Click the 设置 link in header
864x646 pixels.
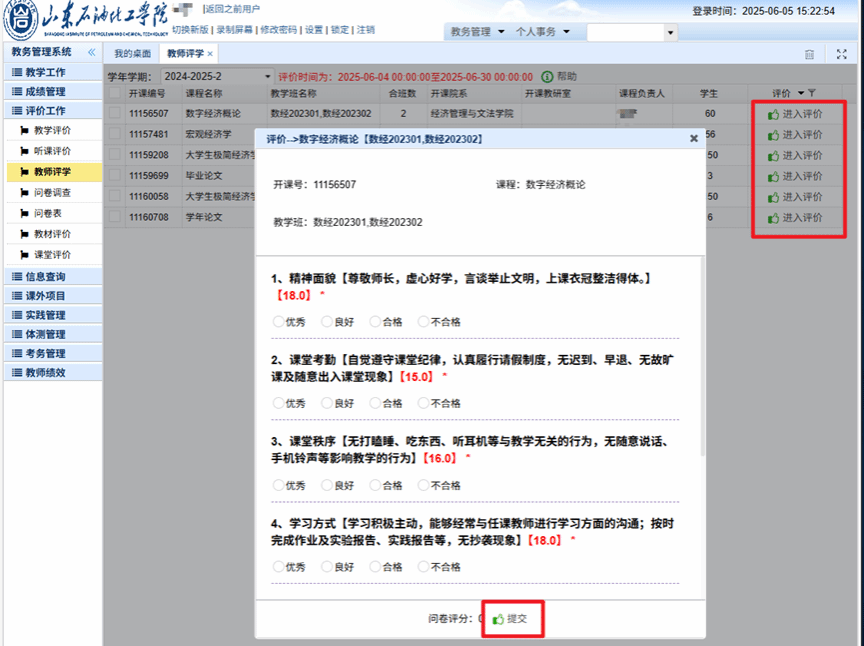[314, 30]
